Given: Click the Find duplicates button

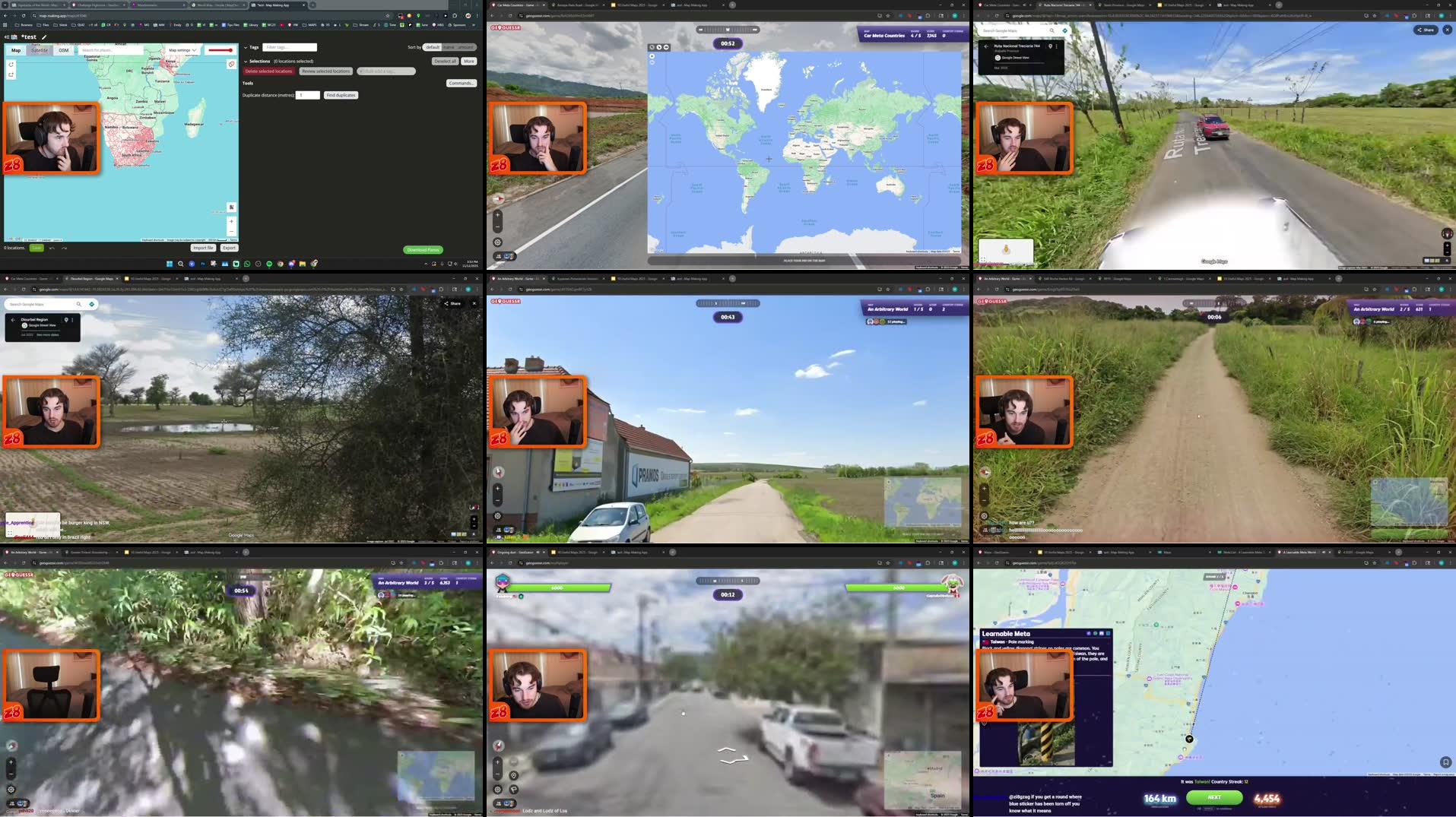Looking at the screenshot, I should (x=340, y=95).
